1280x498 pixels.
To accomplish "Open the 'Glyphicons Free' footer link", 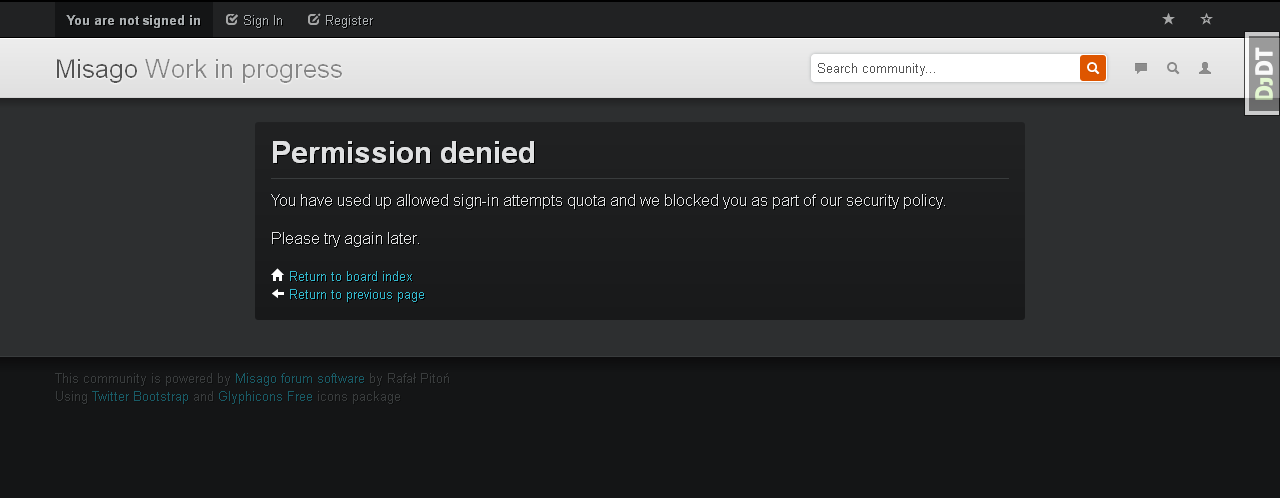I will click(x=265, y=397).
